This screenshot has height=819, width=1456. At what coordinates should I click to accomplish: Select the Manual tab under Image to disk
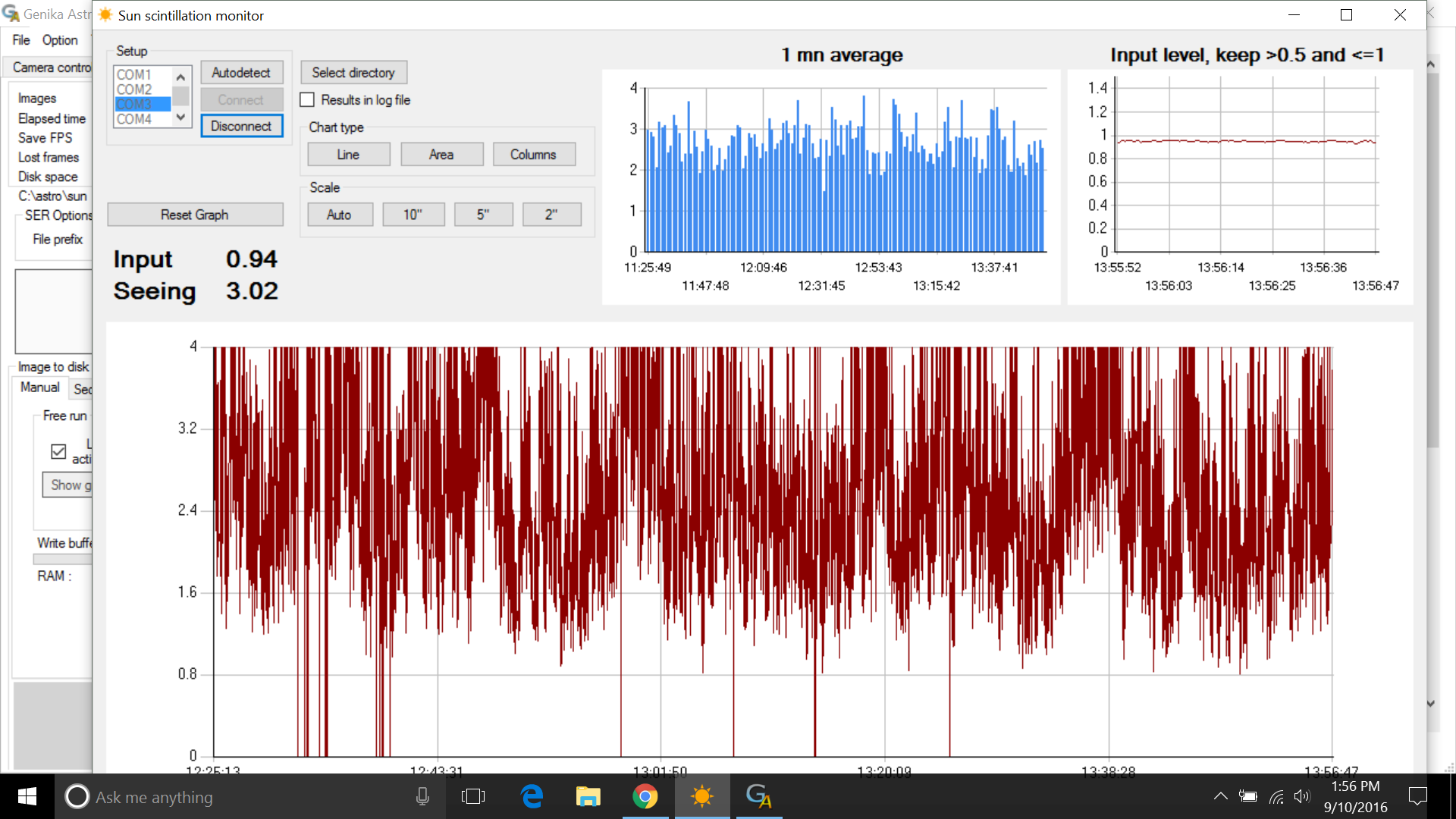(39, 388)
